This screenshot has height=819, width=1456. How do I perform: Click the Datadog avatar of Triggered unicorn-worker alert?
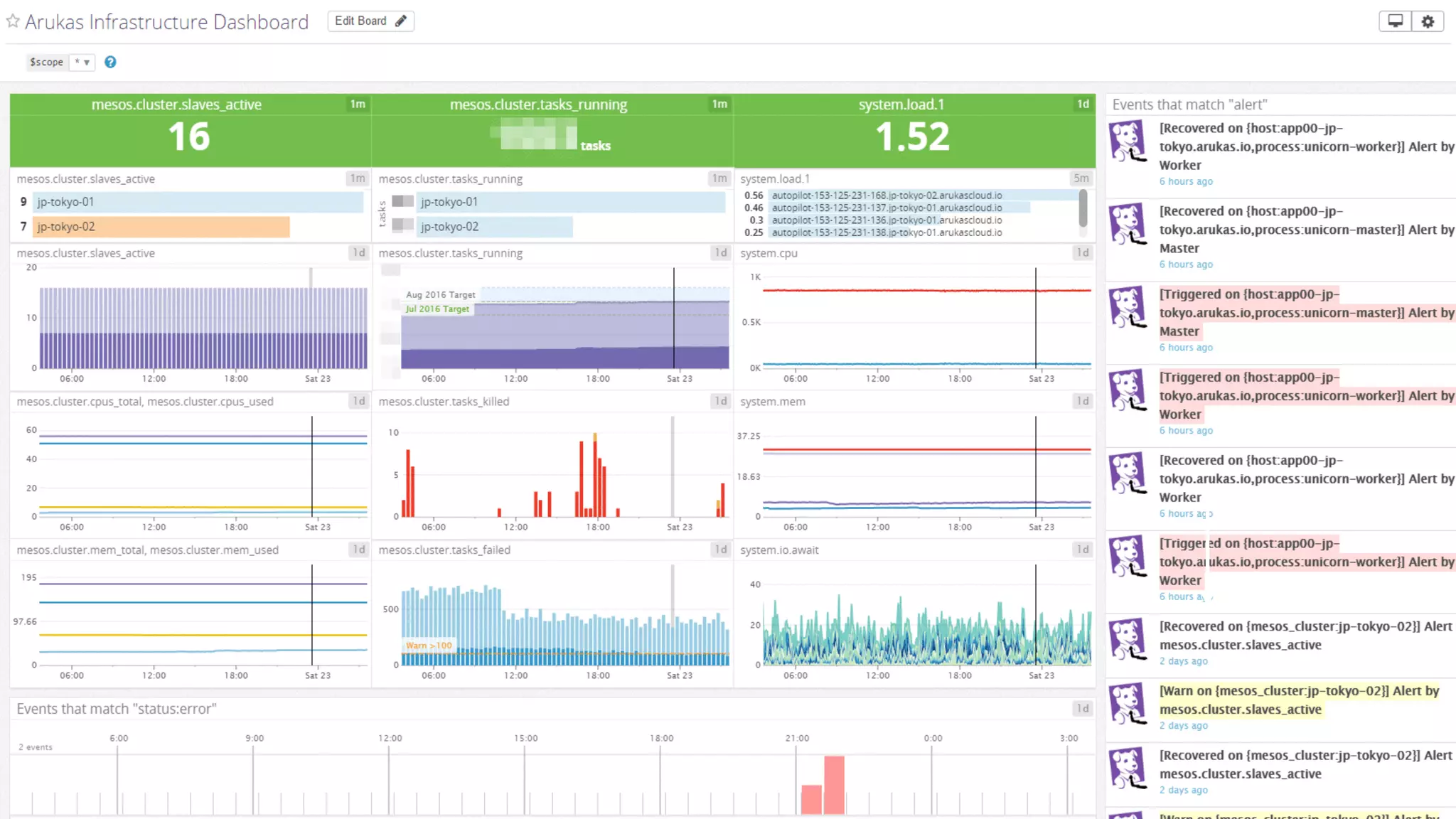(x=1128, y=390)
